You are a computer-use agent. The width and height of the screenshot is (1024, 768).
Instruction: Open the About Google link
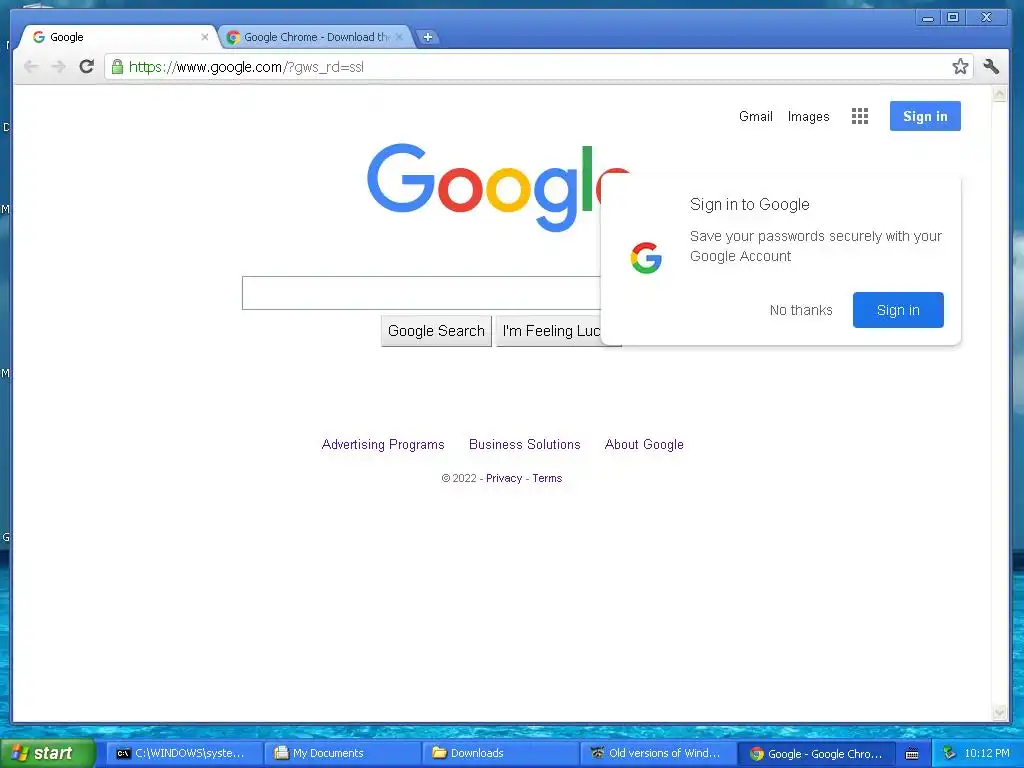click(644, 445)
